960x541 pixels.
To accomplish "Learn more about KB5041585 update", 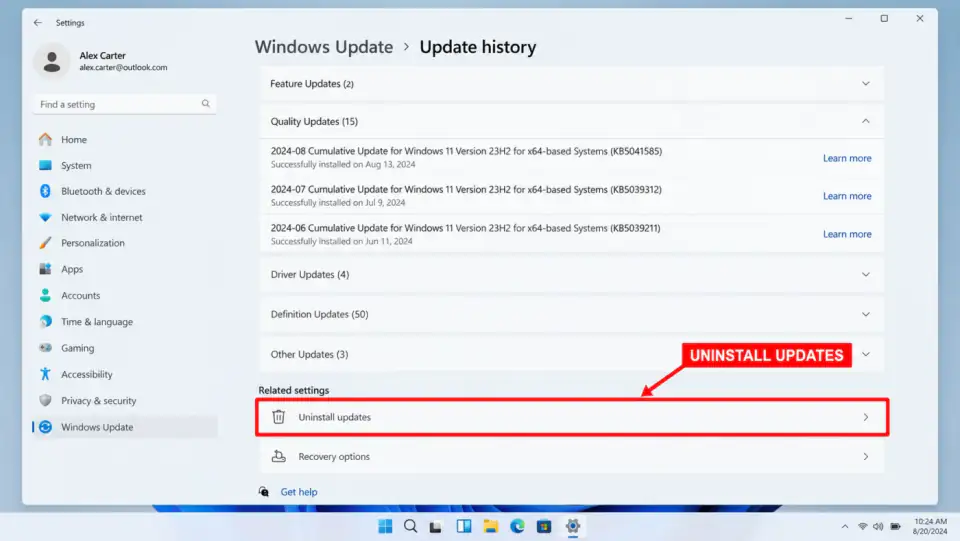I will coord(847,158).
